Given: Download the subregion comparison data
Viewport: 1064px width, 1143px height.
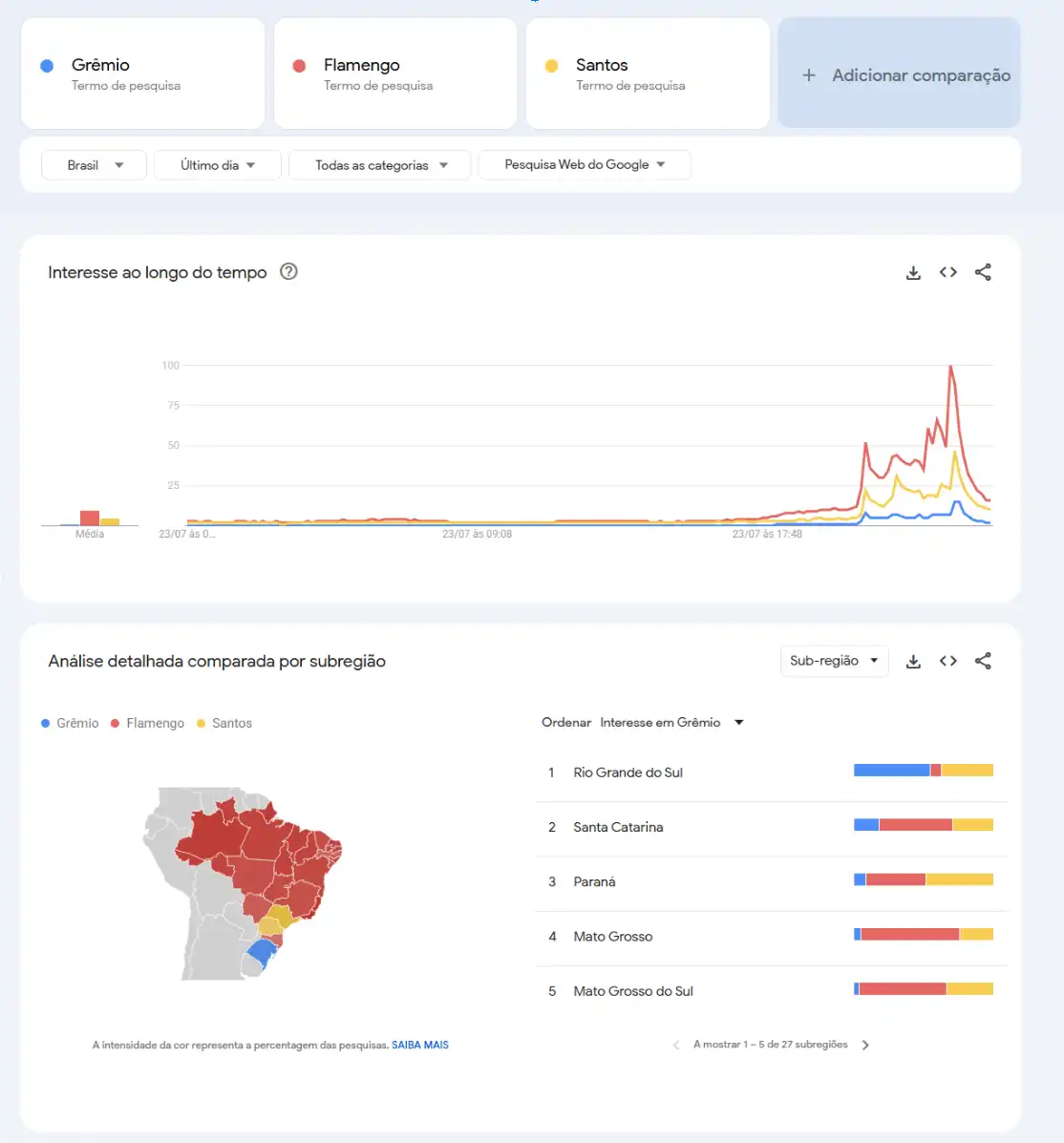Looking at the screenshot, I should [913, 661].
